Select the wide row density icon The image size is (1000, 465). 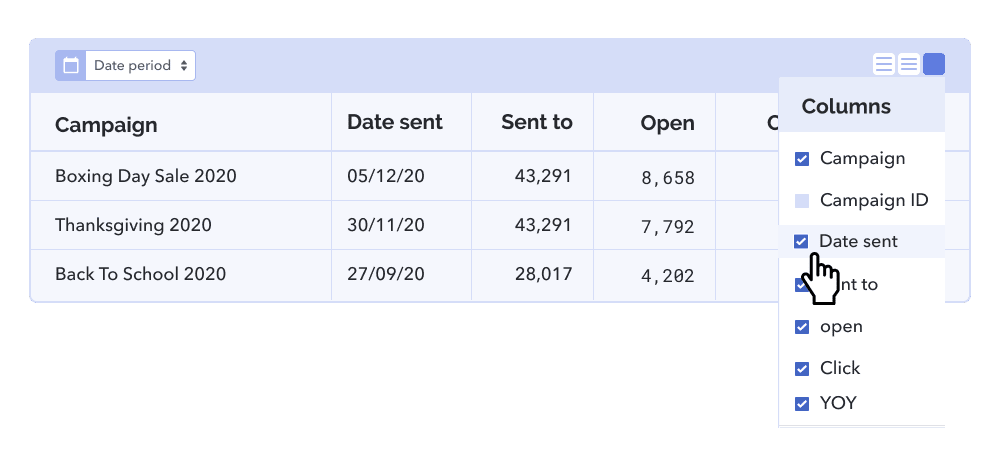pyautogui.click(x=884, y=65)
